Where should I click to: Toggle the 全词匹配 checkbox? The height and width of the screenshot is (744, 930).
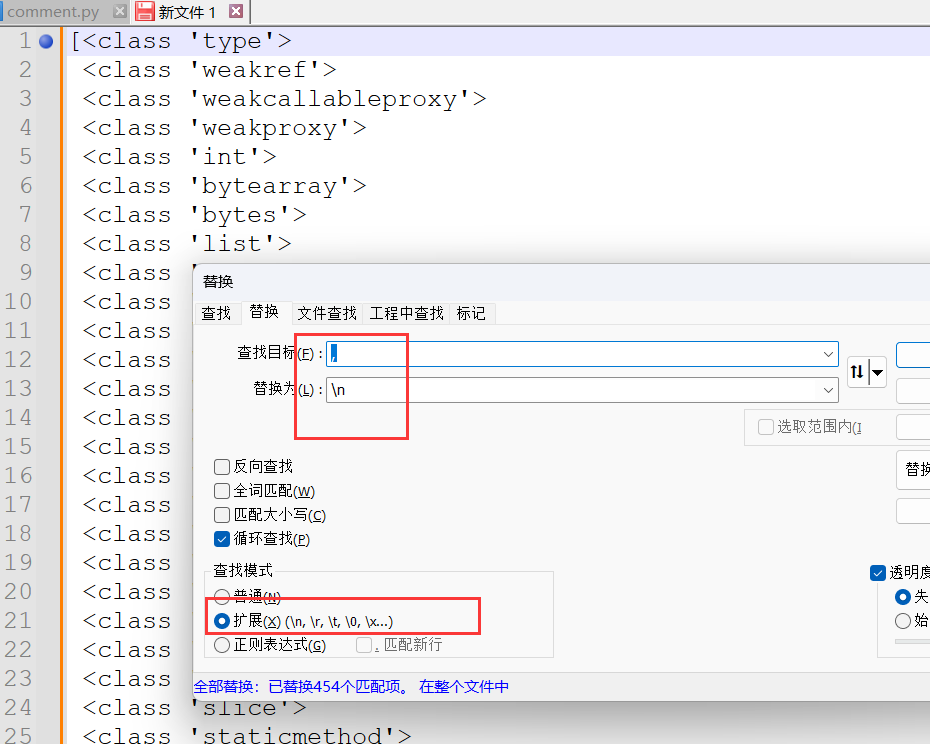pos(222,491)
